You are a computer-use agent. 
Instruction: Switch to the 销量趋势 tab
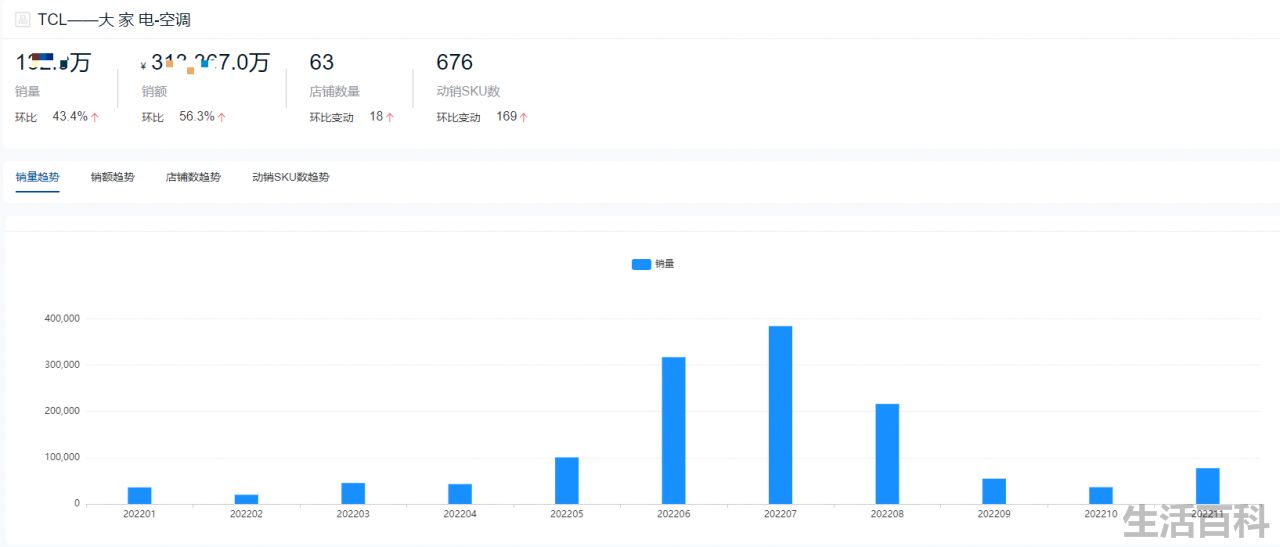coord(38,177)
